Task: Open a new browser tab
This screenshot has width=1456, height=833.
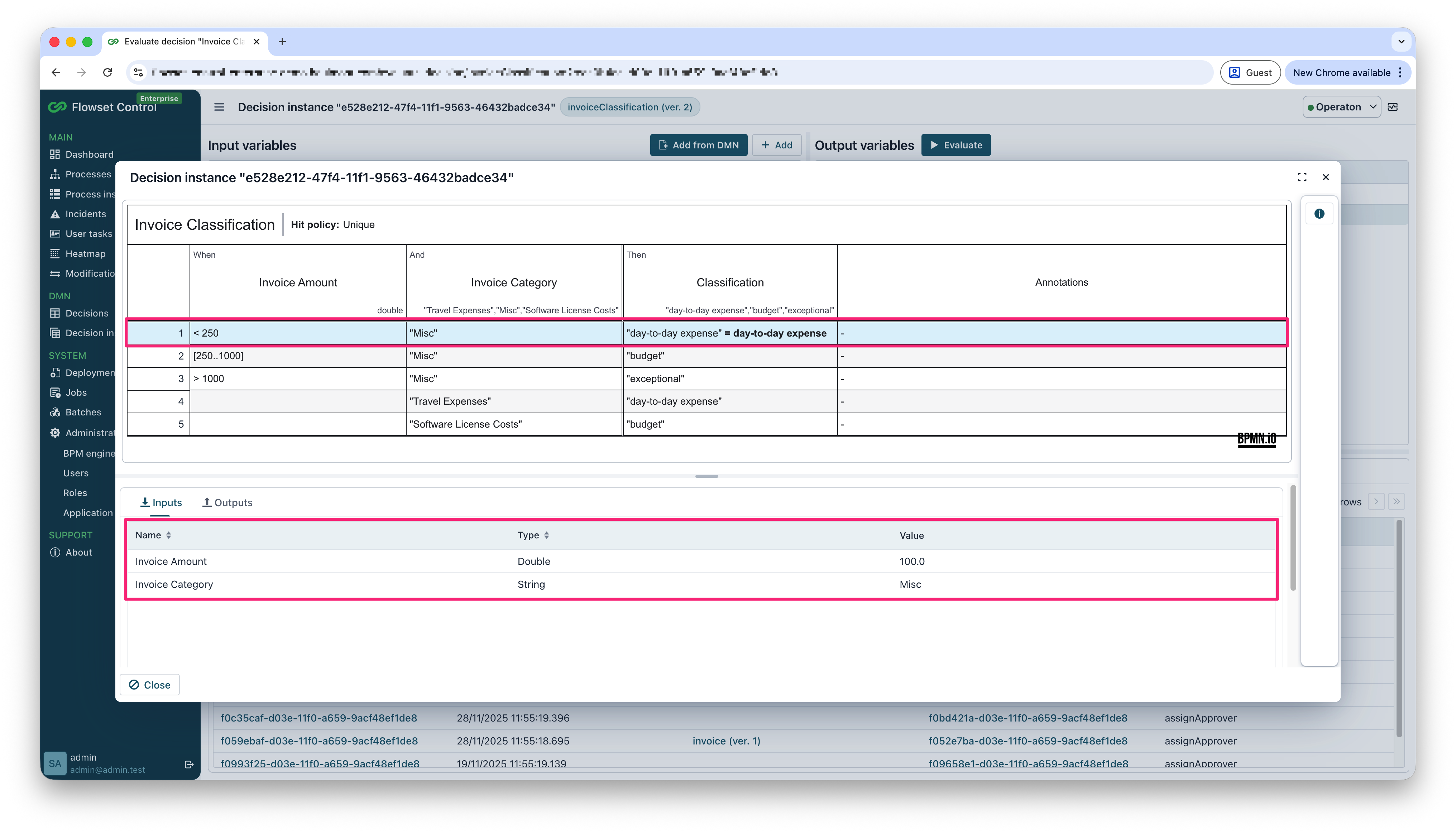Action: point(282,41)
